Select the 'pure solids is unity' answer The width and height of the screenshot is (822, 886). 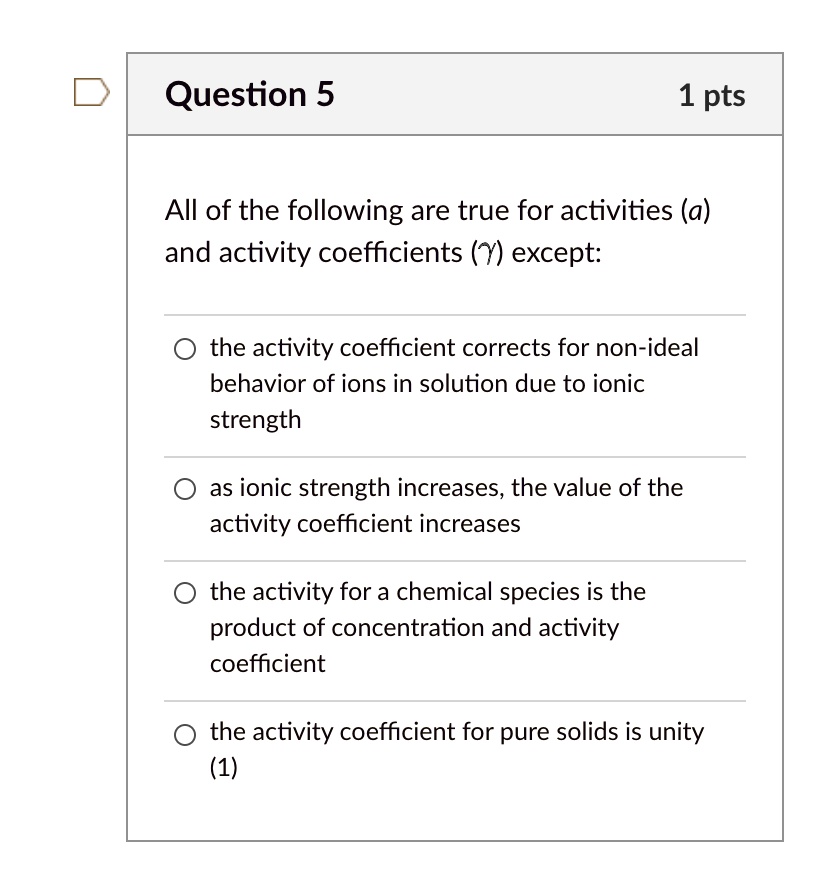click(185, 733)
